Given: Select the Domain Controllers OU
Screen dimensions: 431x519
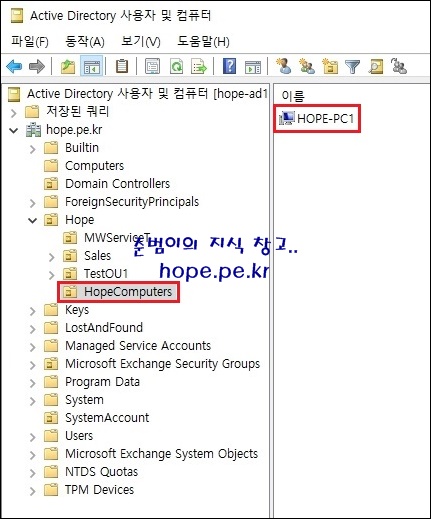Looking at the screenshot, I should coord(117,184).
